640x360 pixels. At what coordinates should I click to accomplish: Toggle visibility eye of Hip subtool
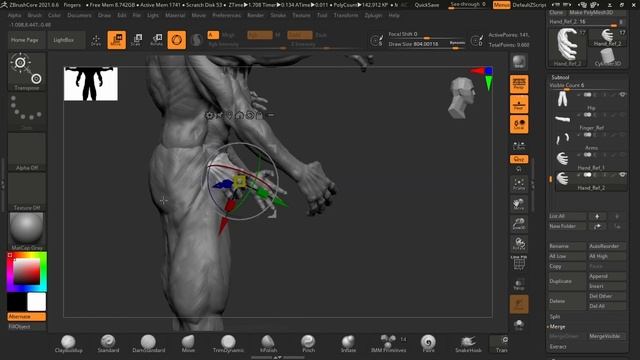coord(622,95)
